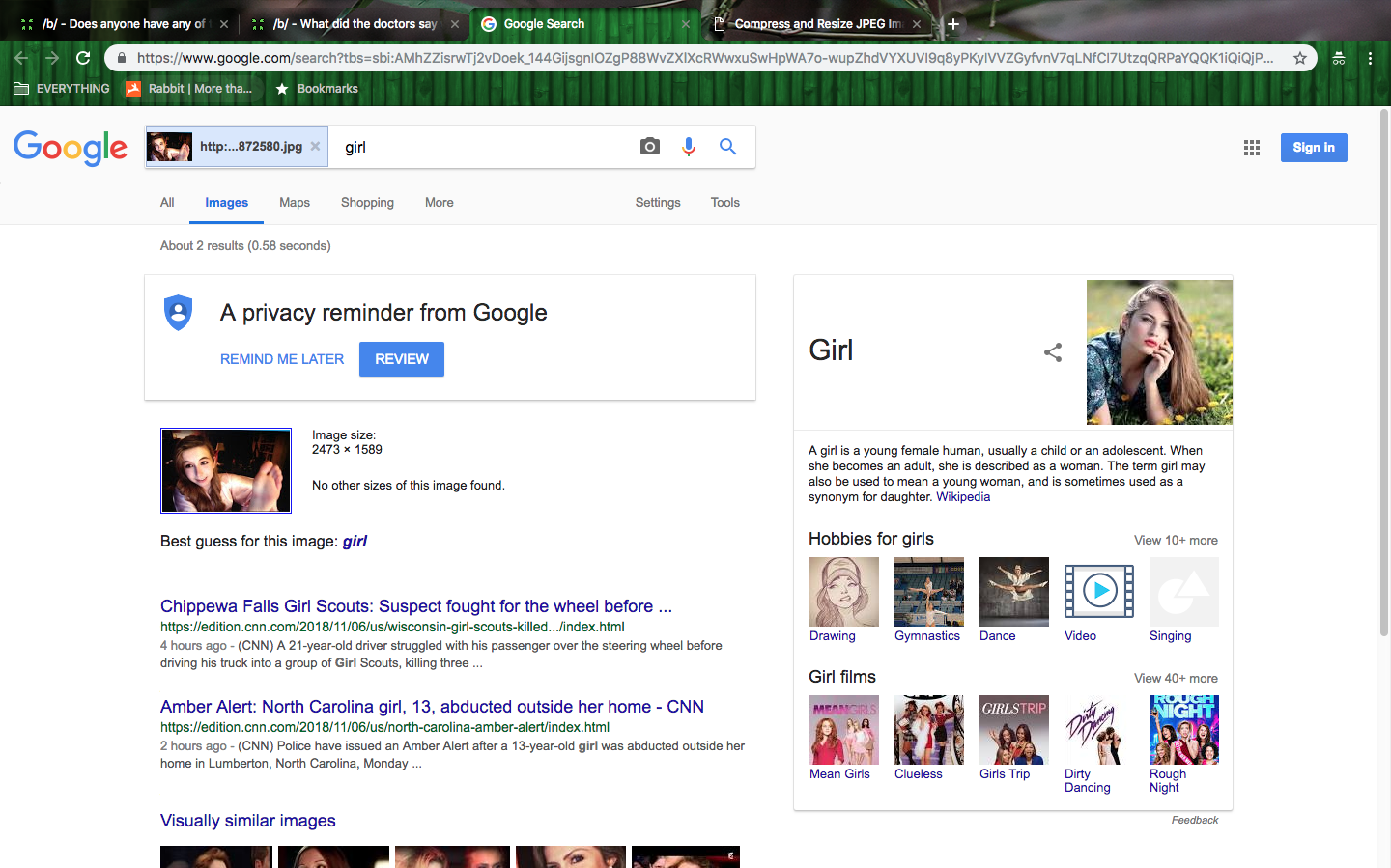This screenshot has width=1391, height=868.
Task: Select the Shopping search tab
Action: tap(367, 203)
